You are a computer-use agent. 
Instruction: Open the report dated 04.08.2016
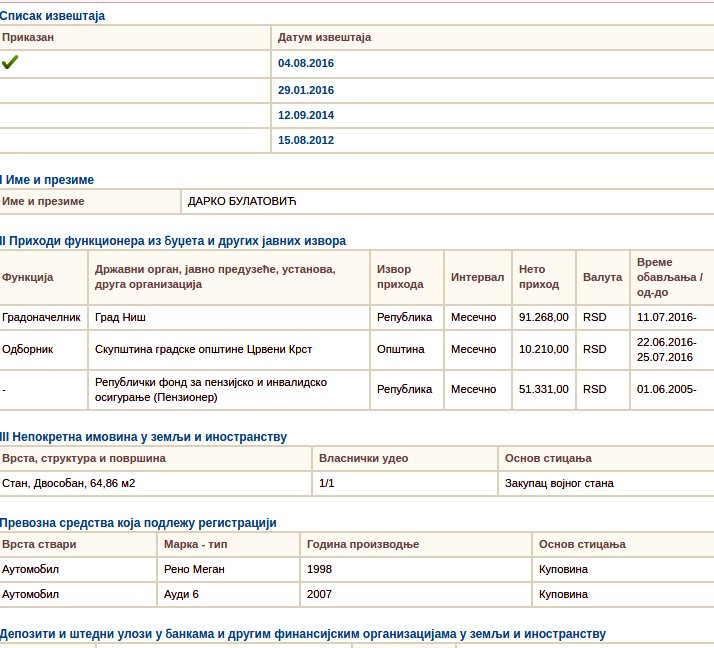[306, 63]
